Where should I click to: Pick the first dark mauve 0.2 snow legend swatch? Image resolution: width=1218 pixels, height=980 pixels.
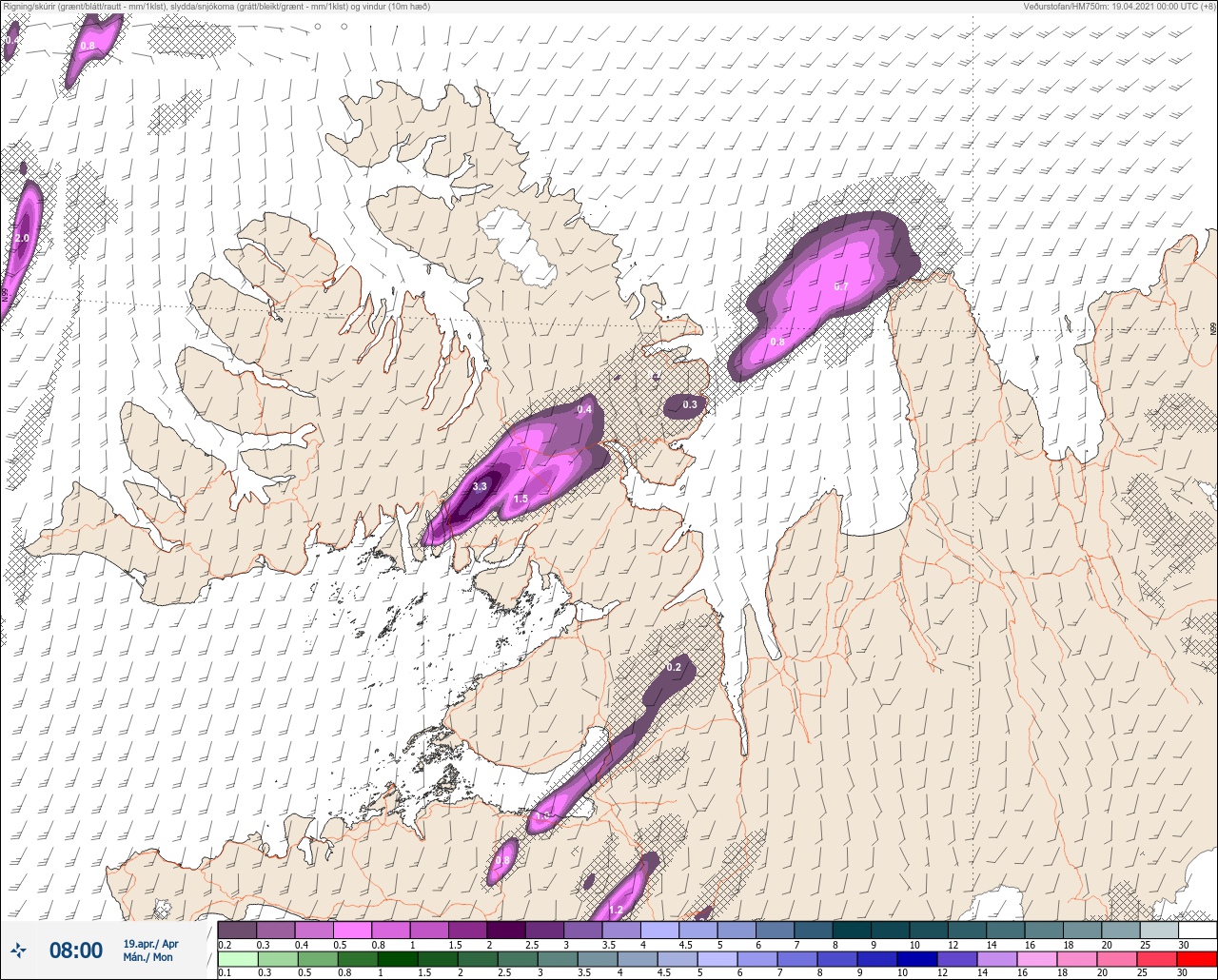click(x=237, y=930)
